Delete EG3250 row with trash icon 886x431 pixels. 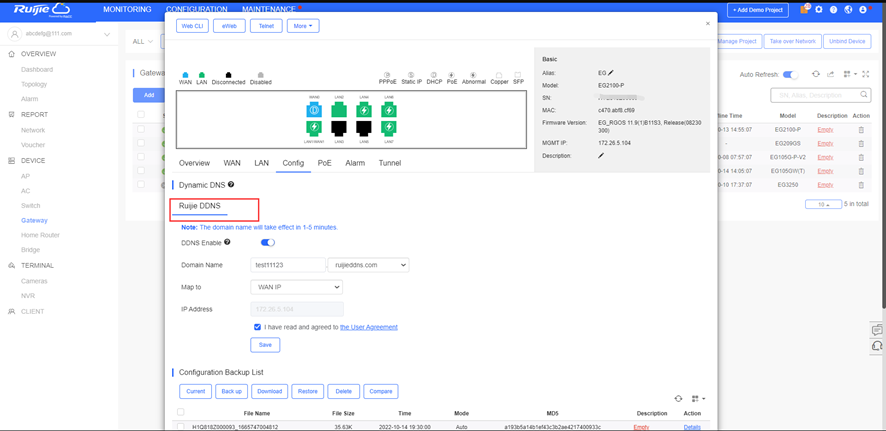[861, 185]
